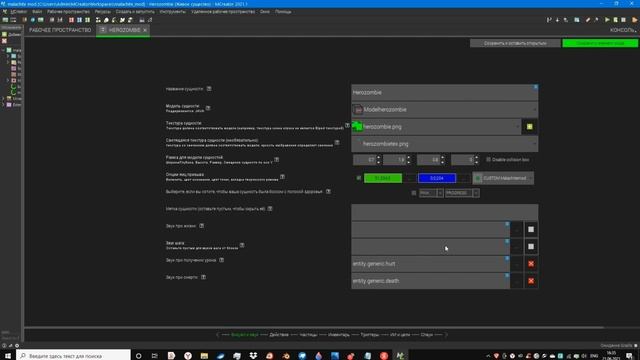Close the HEROZOMBIE tab
Viewport: 640px width, 360px height.
click(x=145, y=30)
